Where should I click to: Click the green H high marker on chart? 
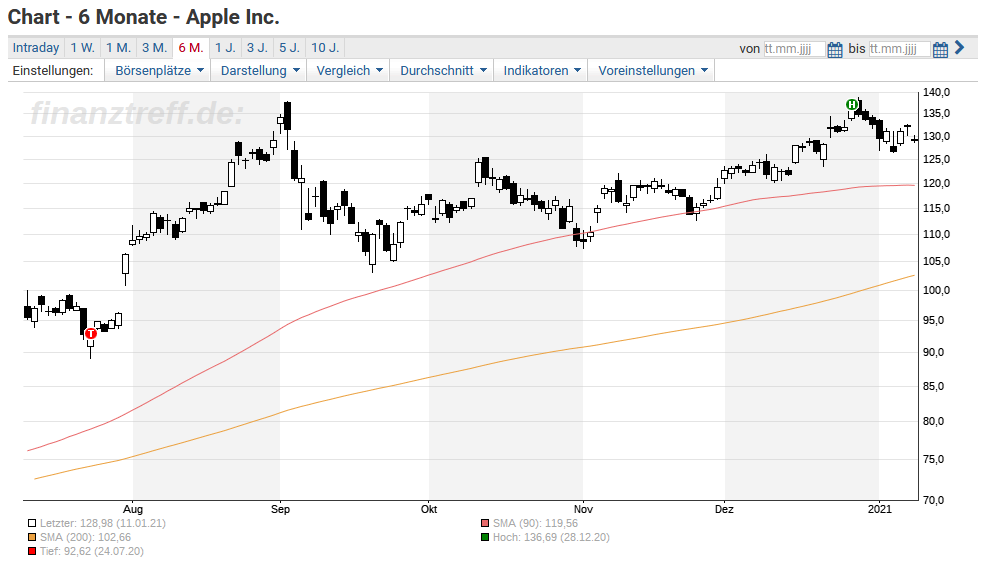tap(851, 105)
